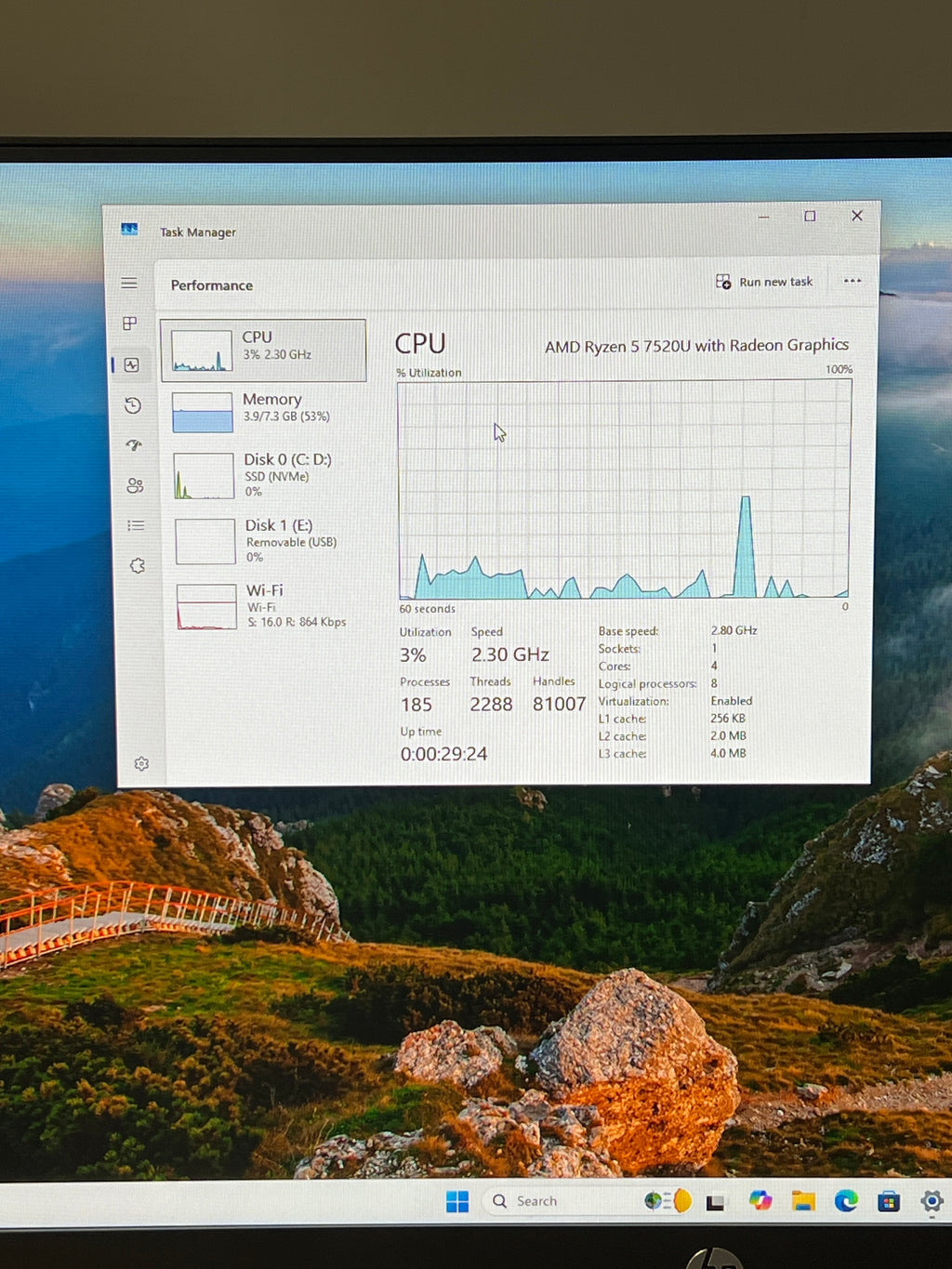This screenshot has width=952, height=1269.
Task: Open the Settings app from the taskbar
Action: [932, 1201]
